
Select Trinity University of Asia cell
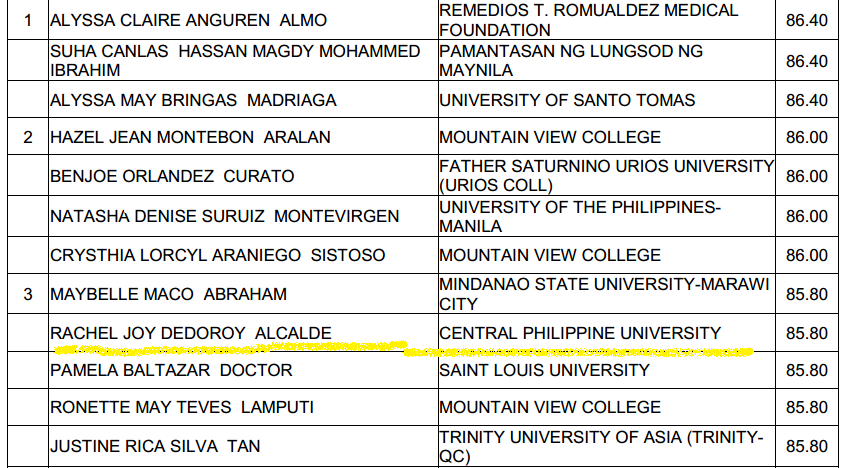tap(601, 447)
